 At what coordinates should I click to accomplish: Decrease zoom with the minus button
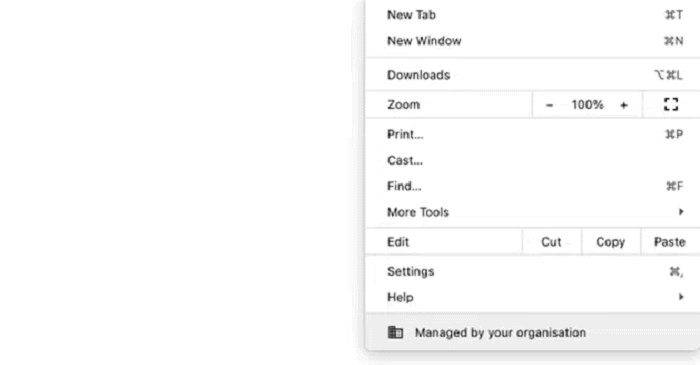point(549,105)
